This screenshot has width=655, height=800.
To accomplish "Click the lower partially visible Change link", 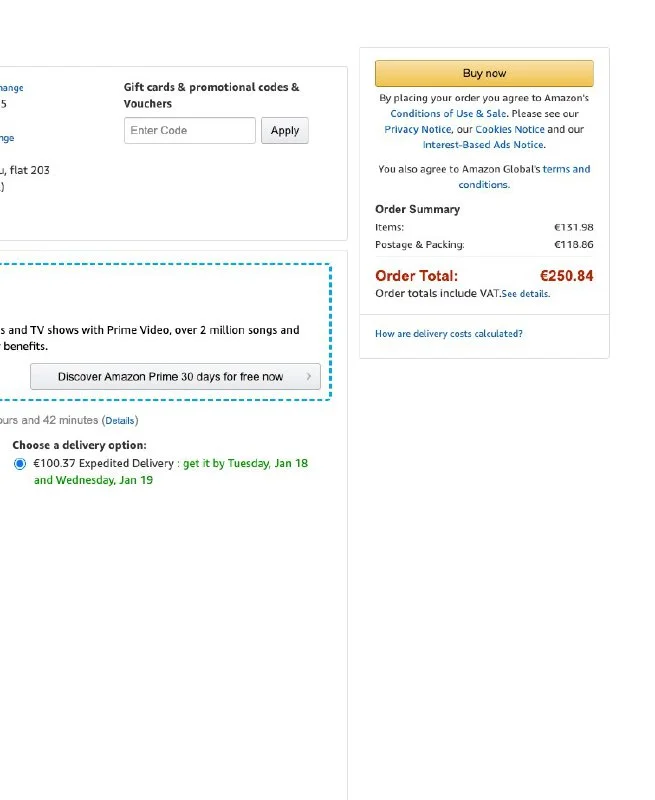I will coord(7,138).
